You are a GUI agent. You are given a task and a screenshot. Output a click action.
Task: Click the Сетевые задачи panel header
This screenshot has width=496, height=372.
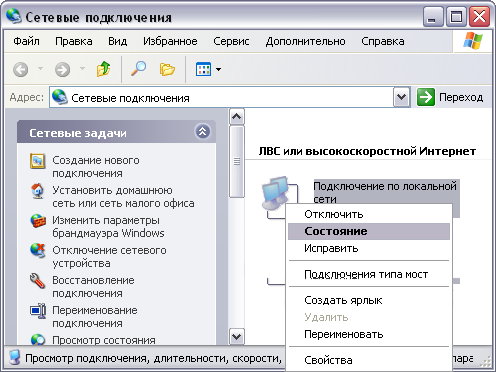pyautogui.click(x=117, y=132)
